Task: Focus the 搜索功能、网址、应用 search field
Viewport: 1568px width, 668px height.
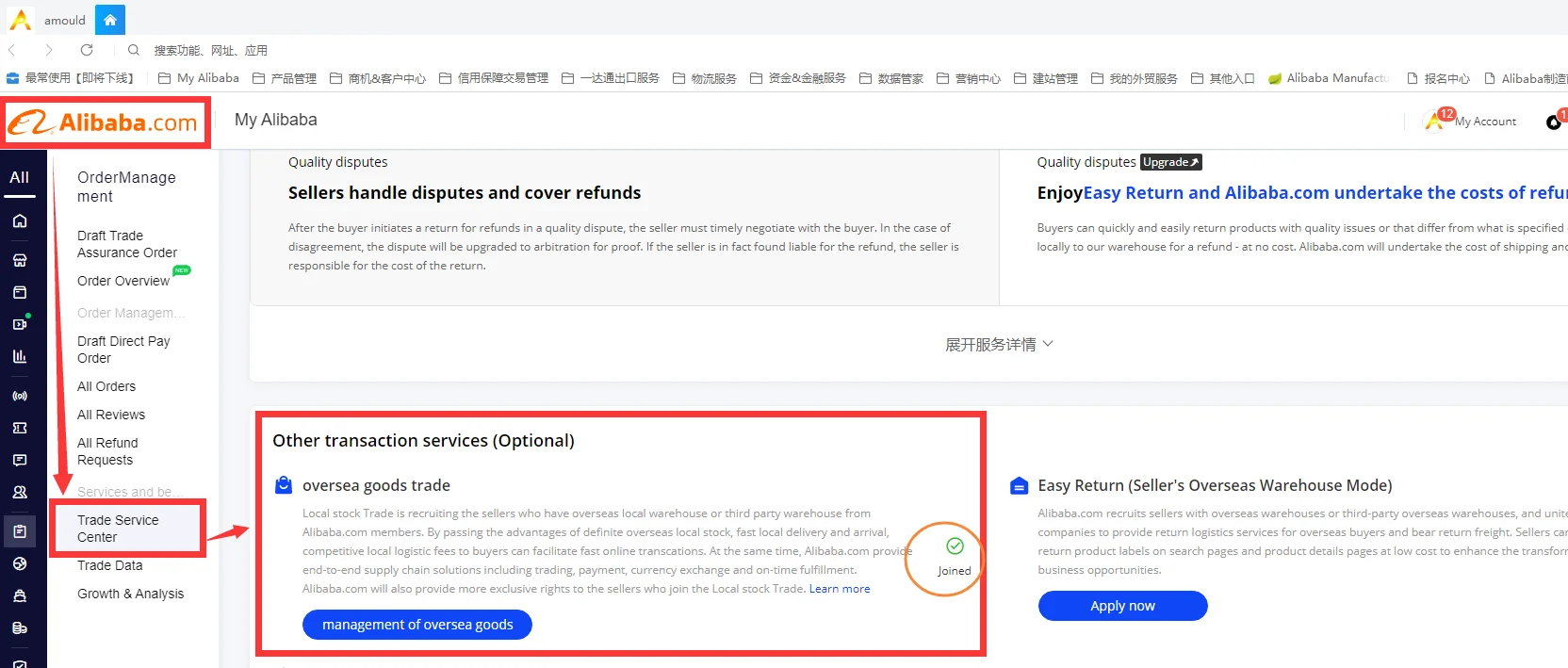Action: 211,50
